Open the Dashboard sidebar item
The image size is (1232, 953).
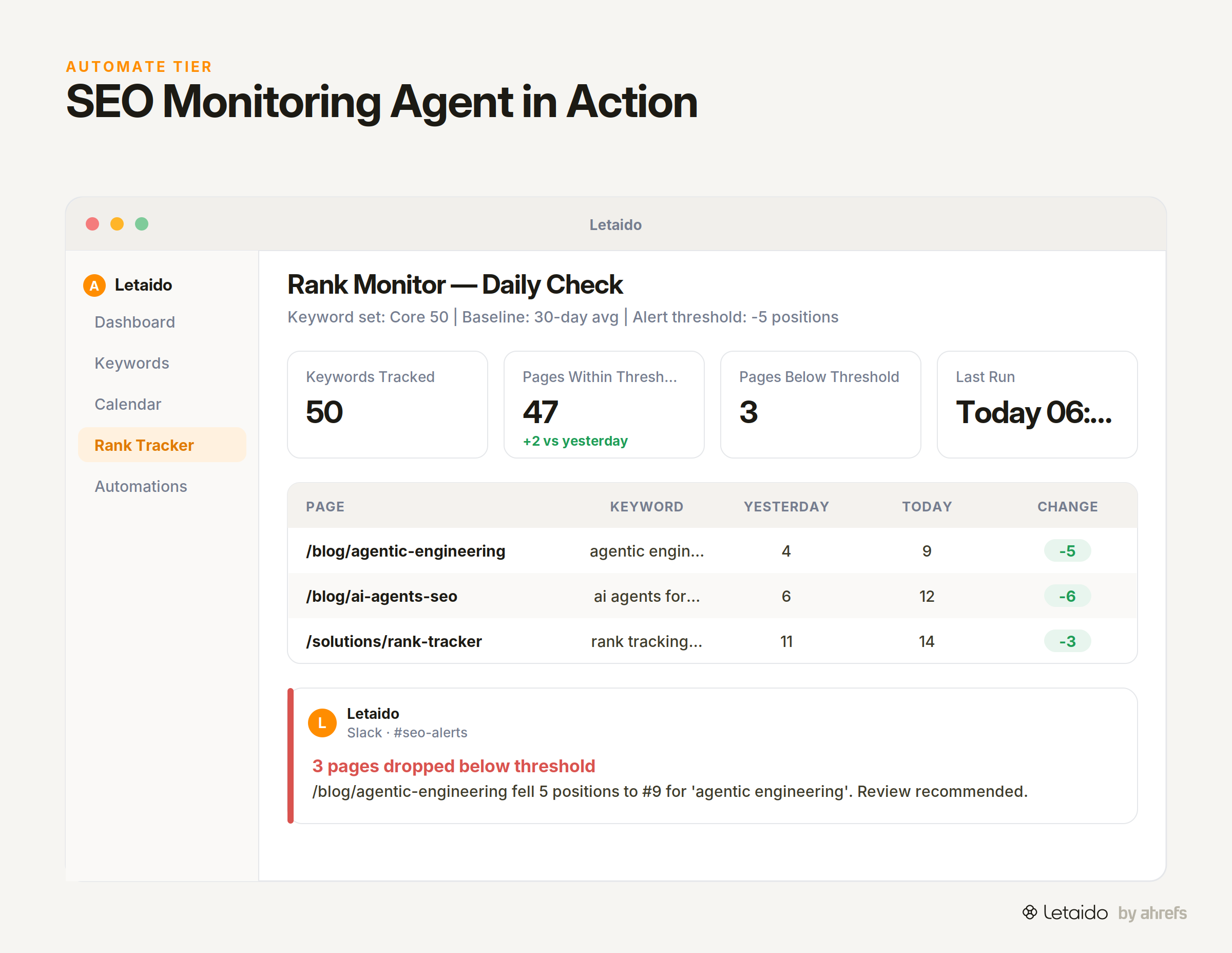tap(162, 322)
